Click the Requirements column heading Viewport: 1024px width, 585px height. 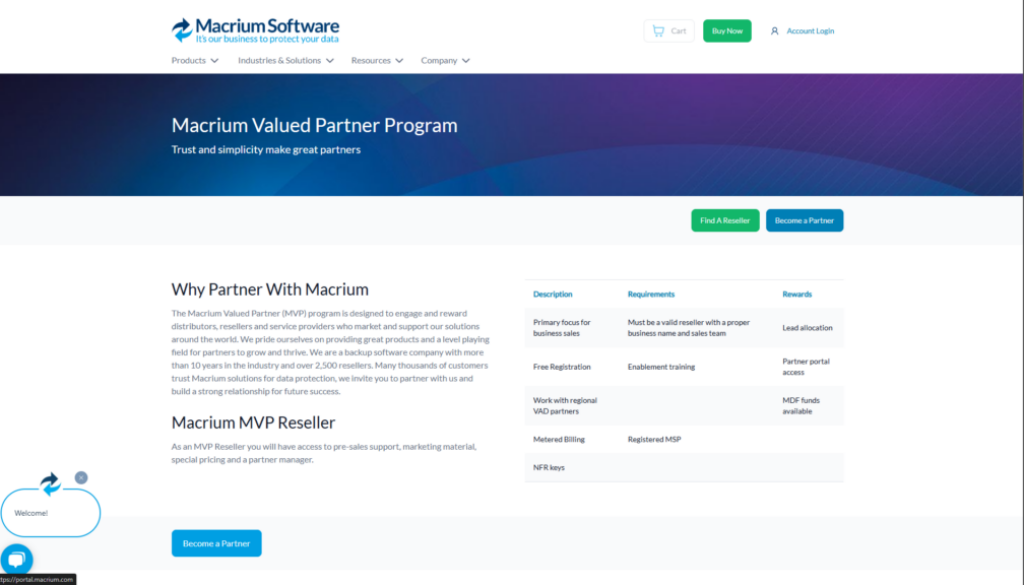click(651, 294)
